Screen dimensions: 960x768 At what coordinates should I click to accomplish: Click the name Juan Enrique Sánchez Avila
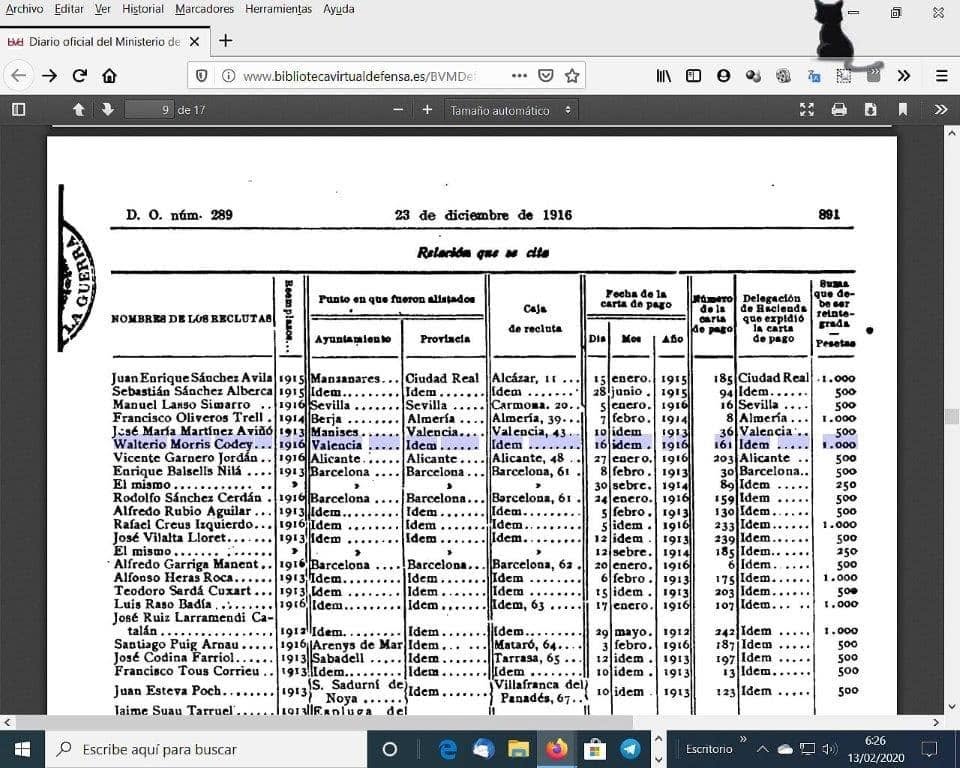pos(192,378)
